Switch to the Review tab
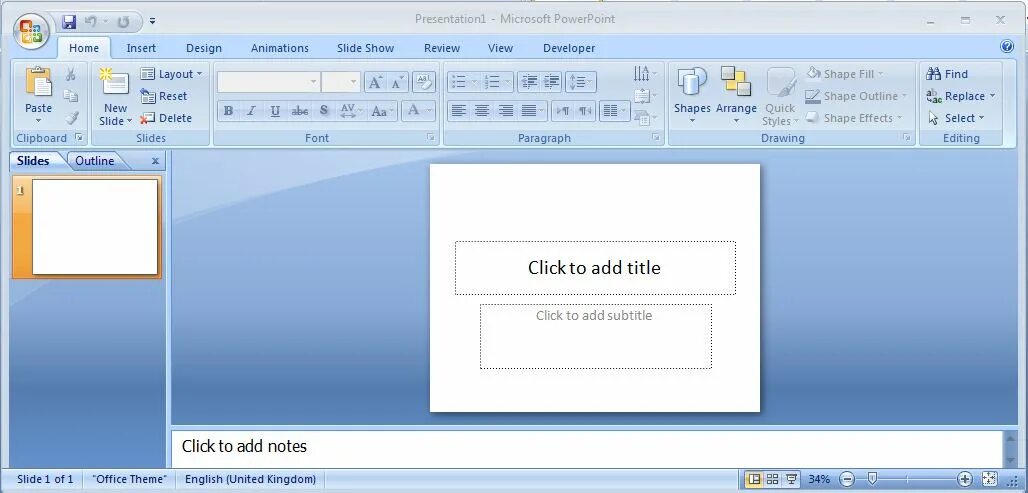Viewport: 1028px width, 493px height. click(442, 48)
